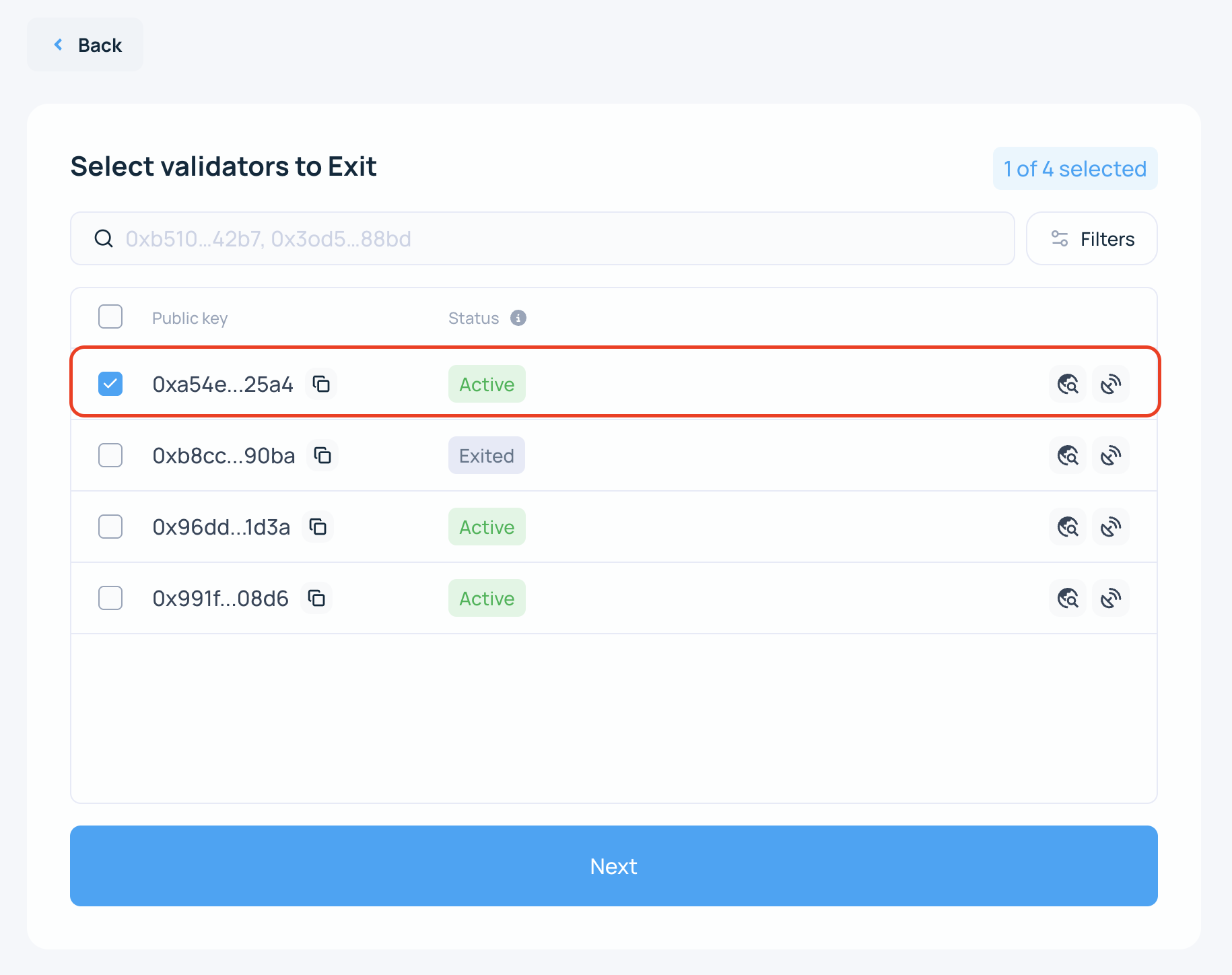The width and height of the screenshot is (1232, 975).
Task: Click the broadcast icon for validator 0xa54e...25a4
Action: [1111, 384]
